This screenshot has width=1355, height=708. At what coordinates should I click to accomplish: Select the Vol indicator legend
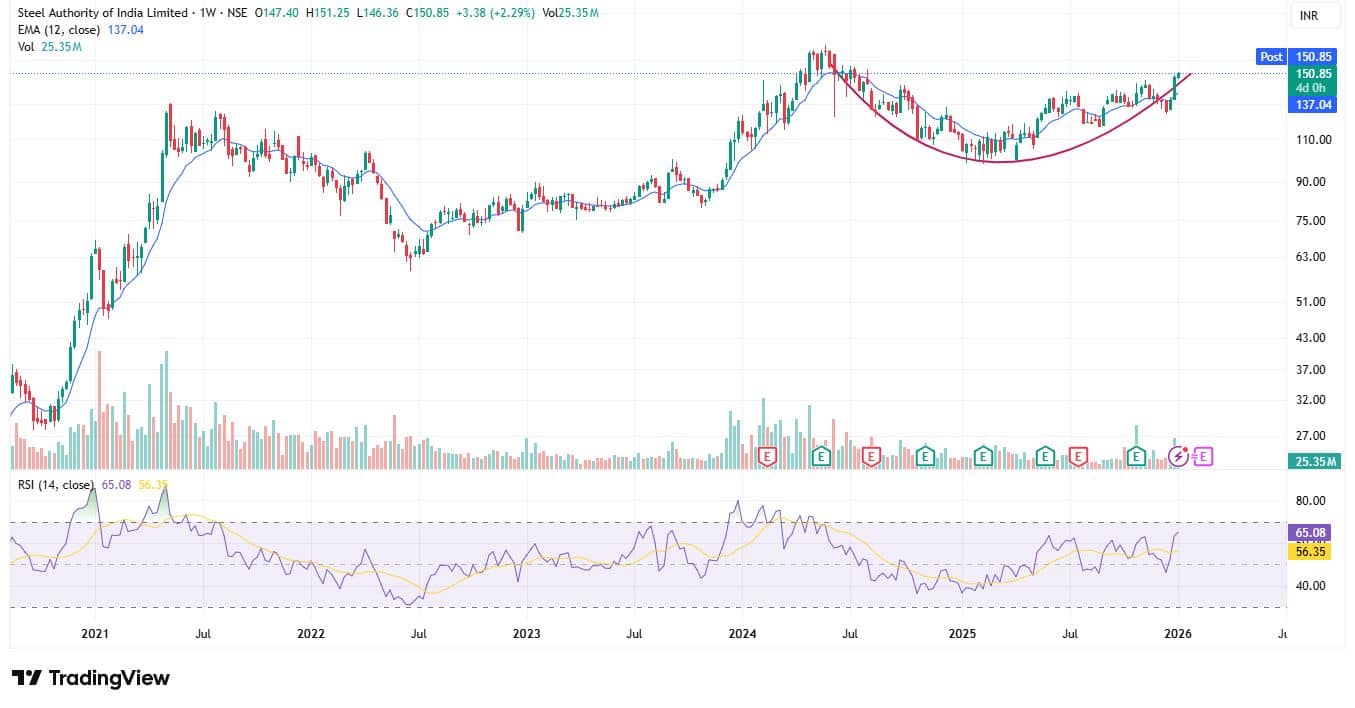click(26, 47)
